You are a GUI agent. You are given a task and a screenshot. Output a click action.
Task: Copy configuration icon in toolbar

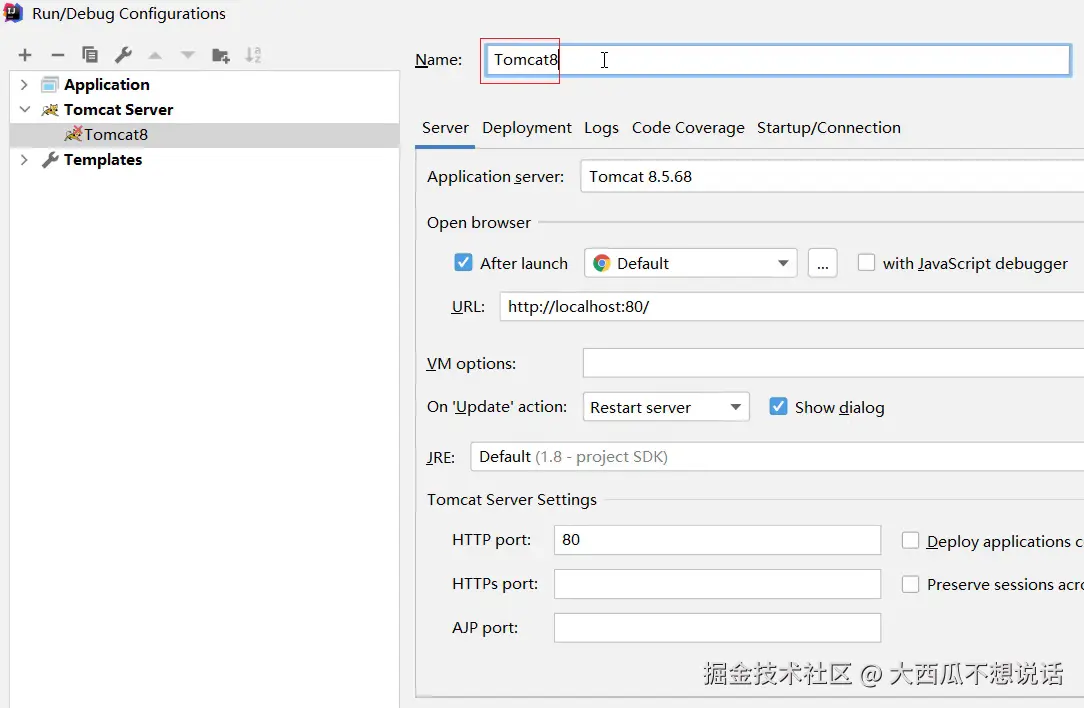[x=90, y=55]
